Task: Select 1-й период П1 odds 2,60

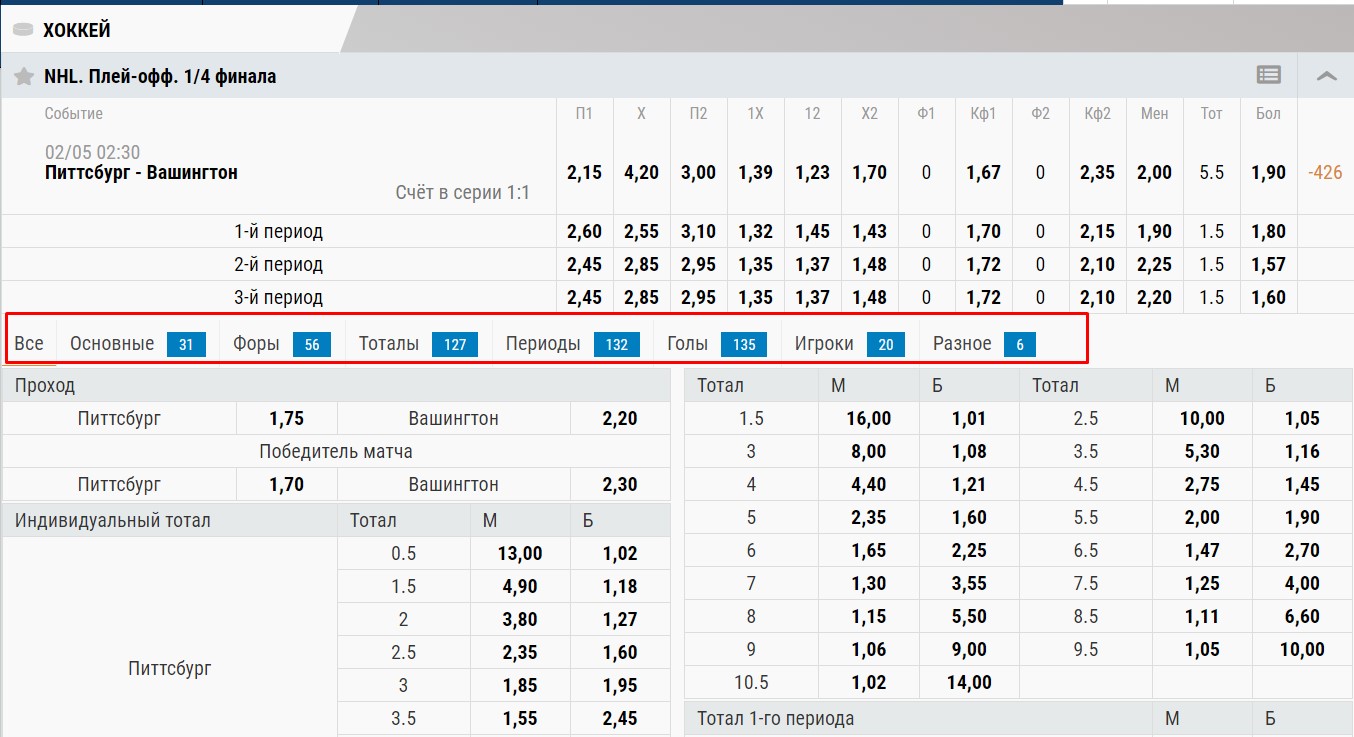Action: point(584,231)
